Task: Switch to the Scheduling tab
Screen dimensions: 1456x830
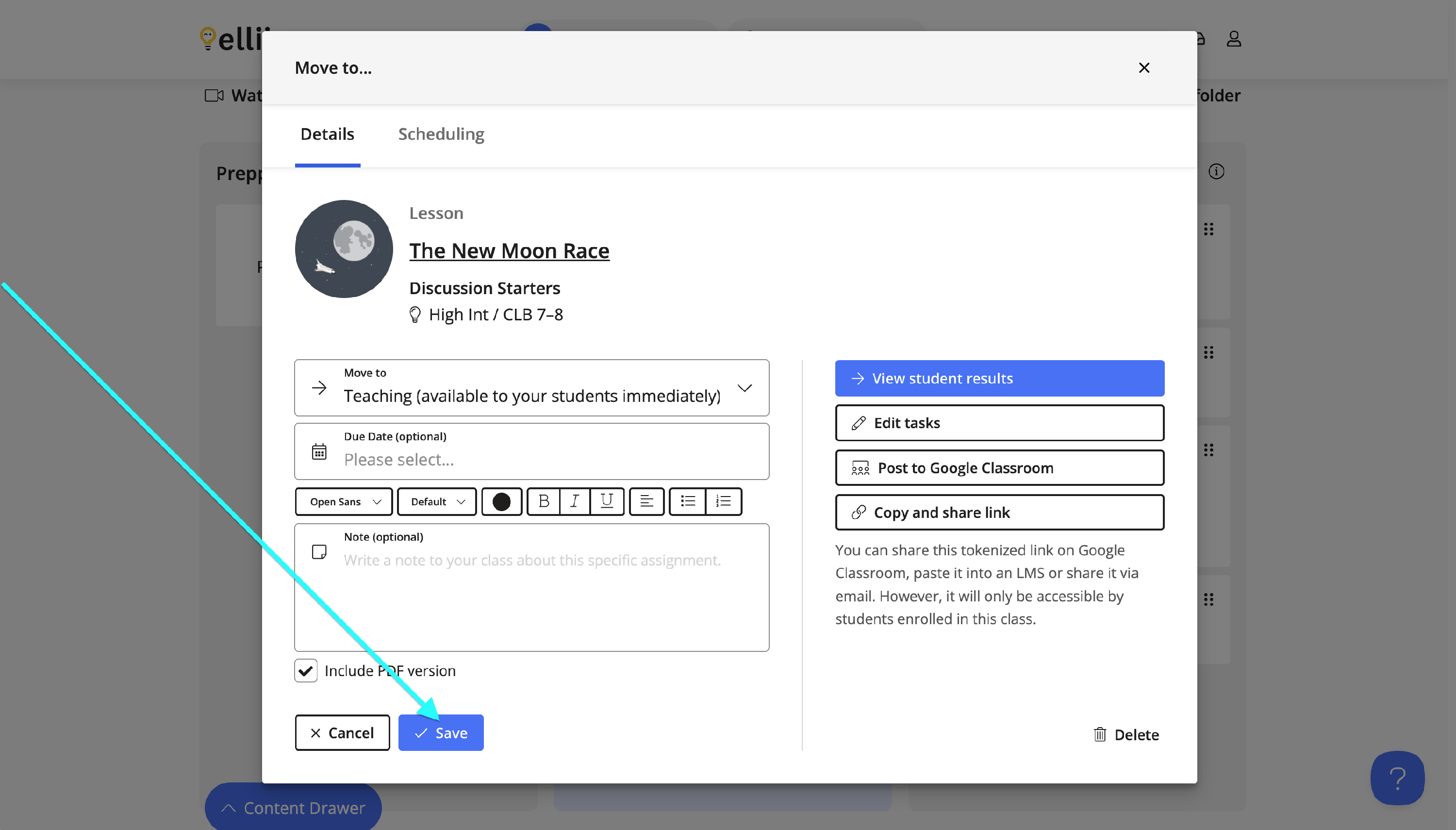Action: point(441,134)
